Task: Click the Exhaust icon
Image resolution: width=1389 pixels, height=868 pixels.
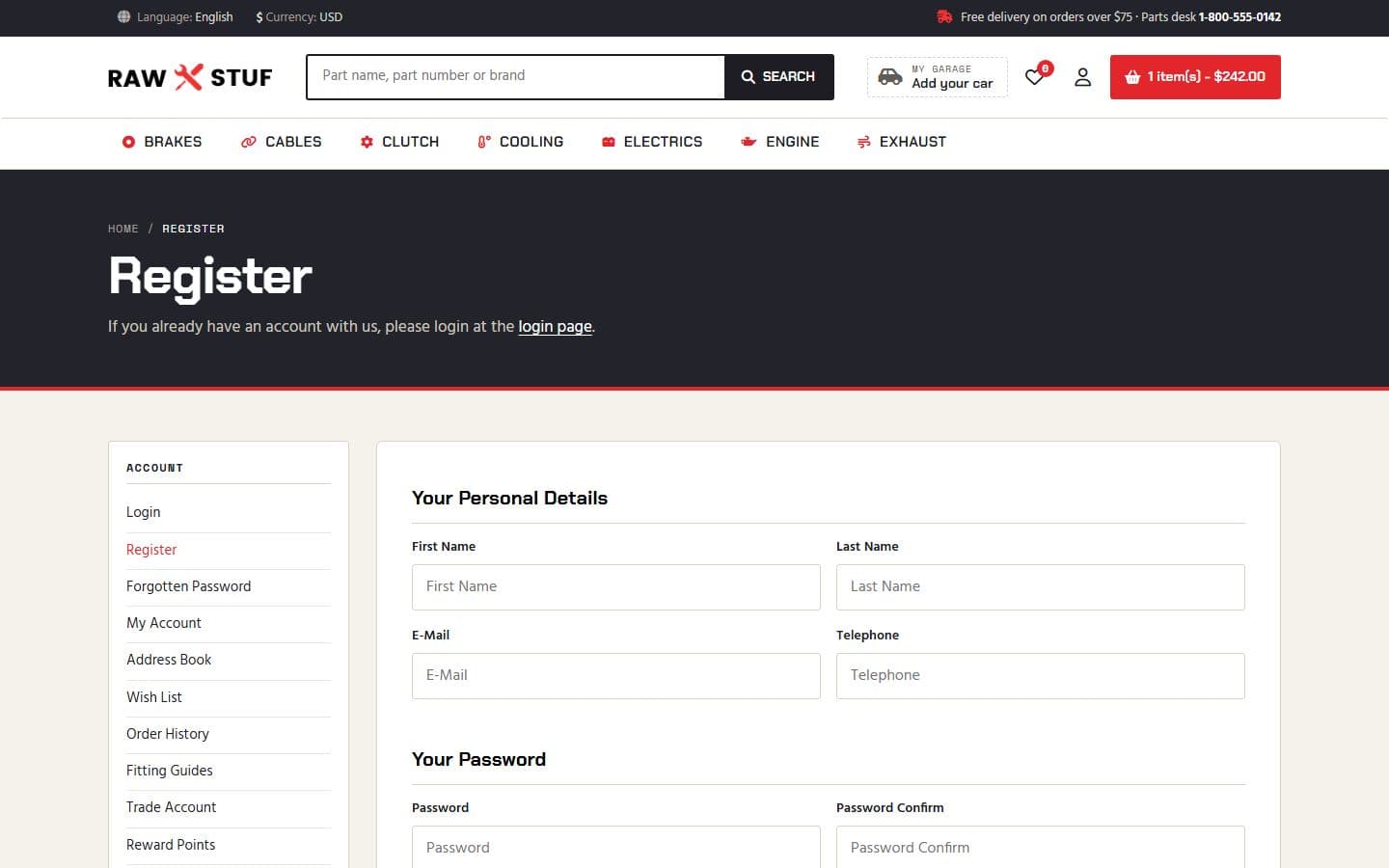Action: pyautogui.click(x=864, y=142)
